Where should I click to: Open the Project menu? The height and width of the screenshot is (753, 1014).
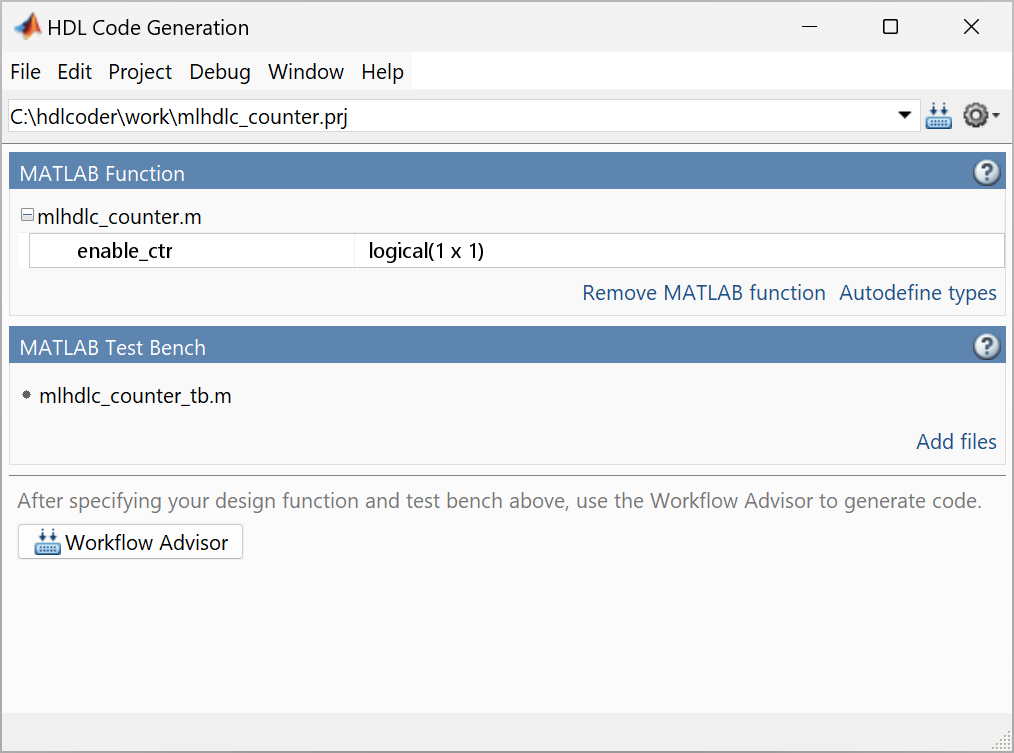(x=139, y=71)
